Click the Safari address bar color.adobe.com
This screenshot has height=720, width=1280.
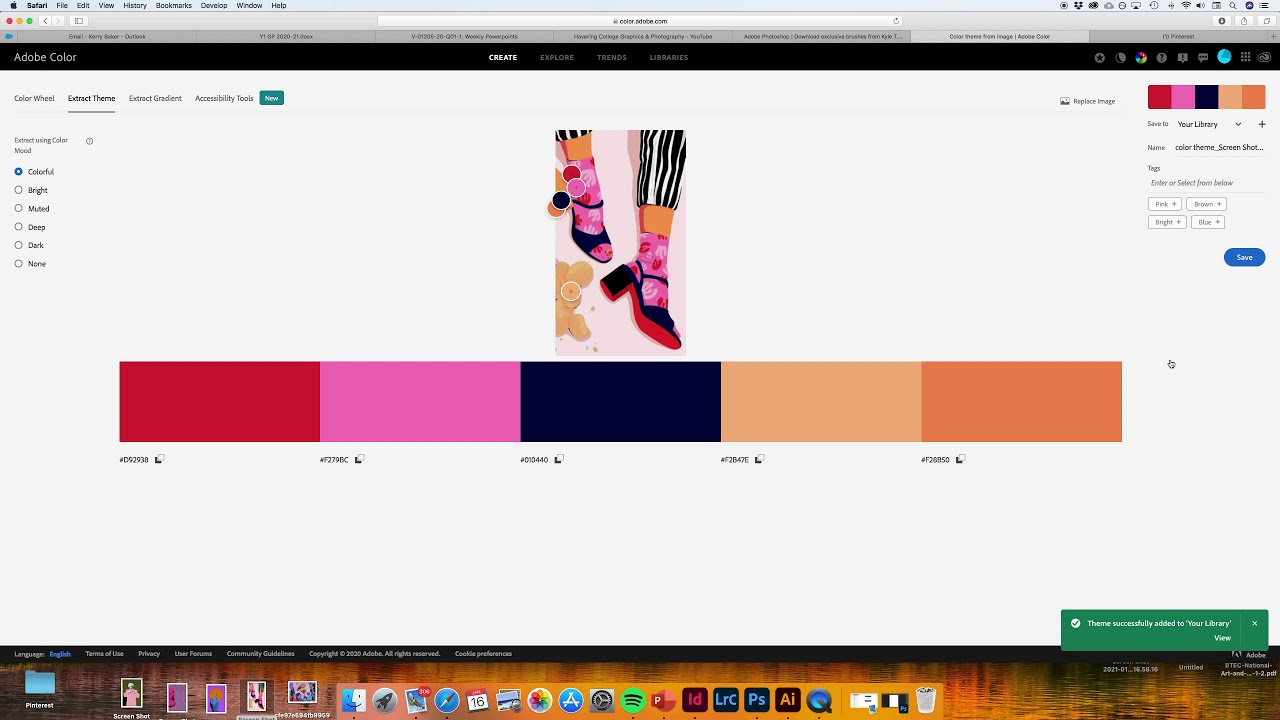[640, 21]
